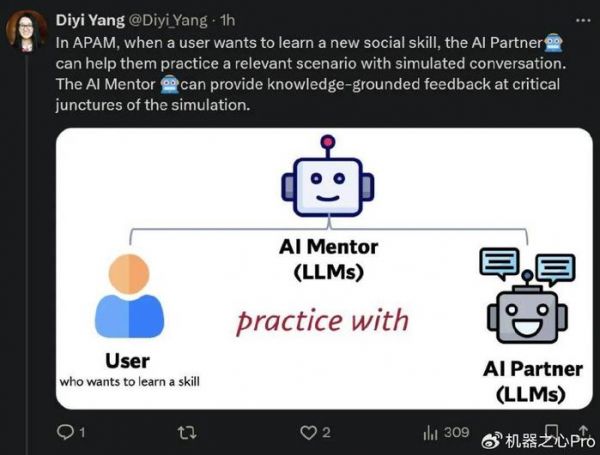
Task: View tweet analytics bar chart icon
Action: coord(430,433)
